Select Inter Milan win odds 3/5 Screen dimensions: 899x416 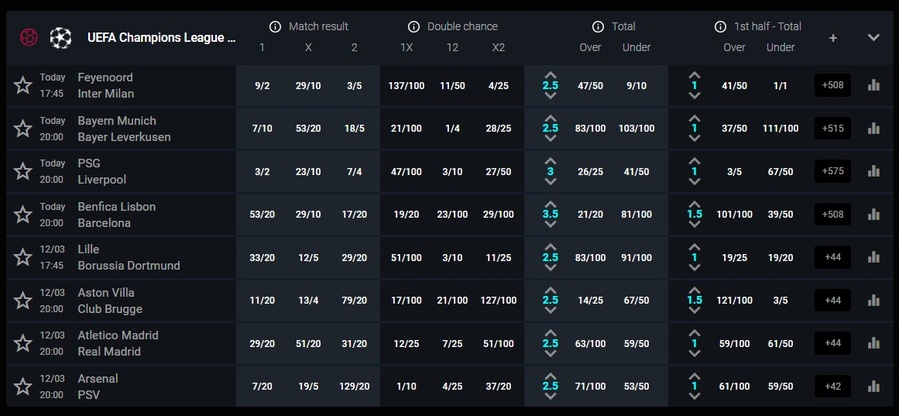pos(354,85)
